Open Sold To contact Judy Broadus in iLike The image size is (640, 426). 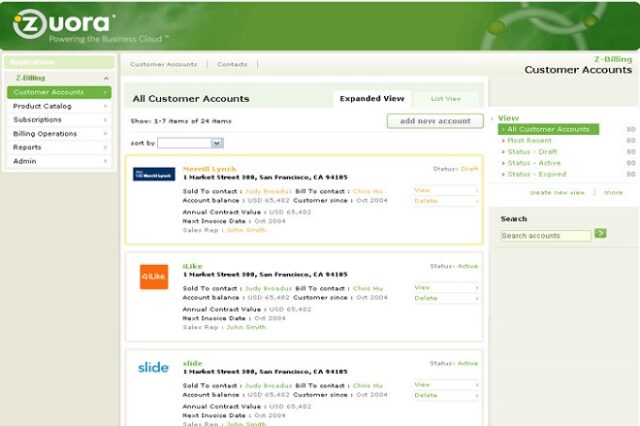268,288
